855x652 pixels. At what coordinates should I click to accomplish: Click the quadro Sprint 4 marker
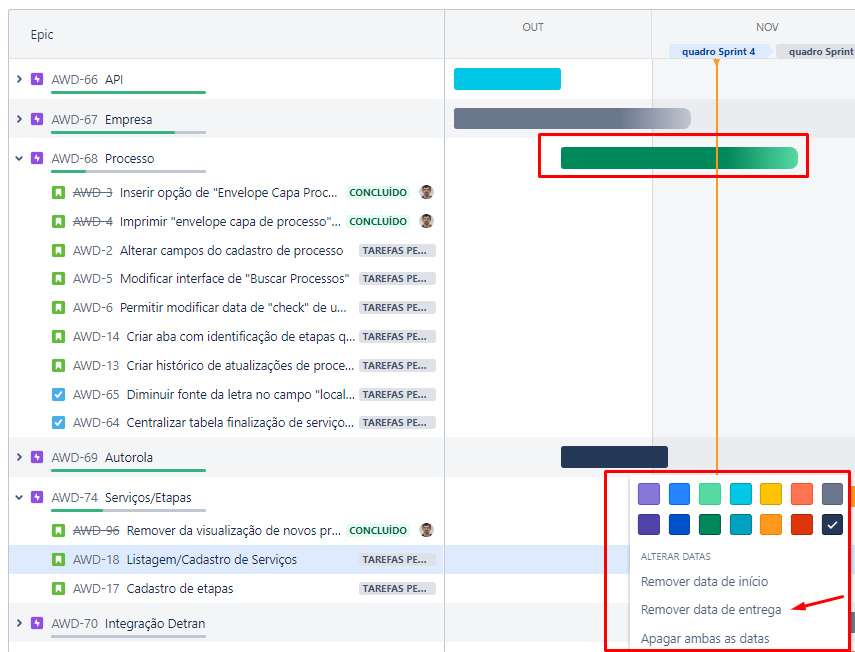click(720, 51)
